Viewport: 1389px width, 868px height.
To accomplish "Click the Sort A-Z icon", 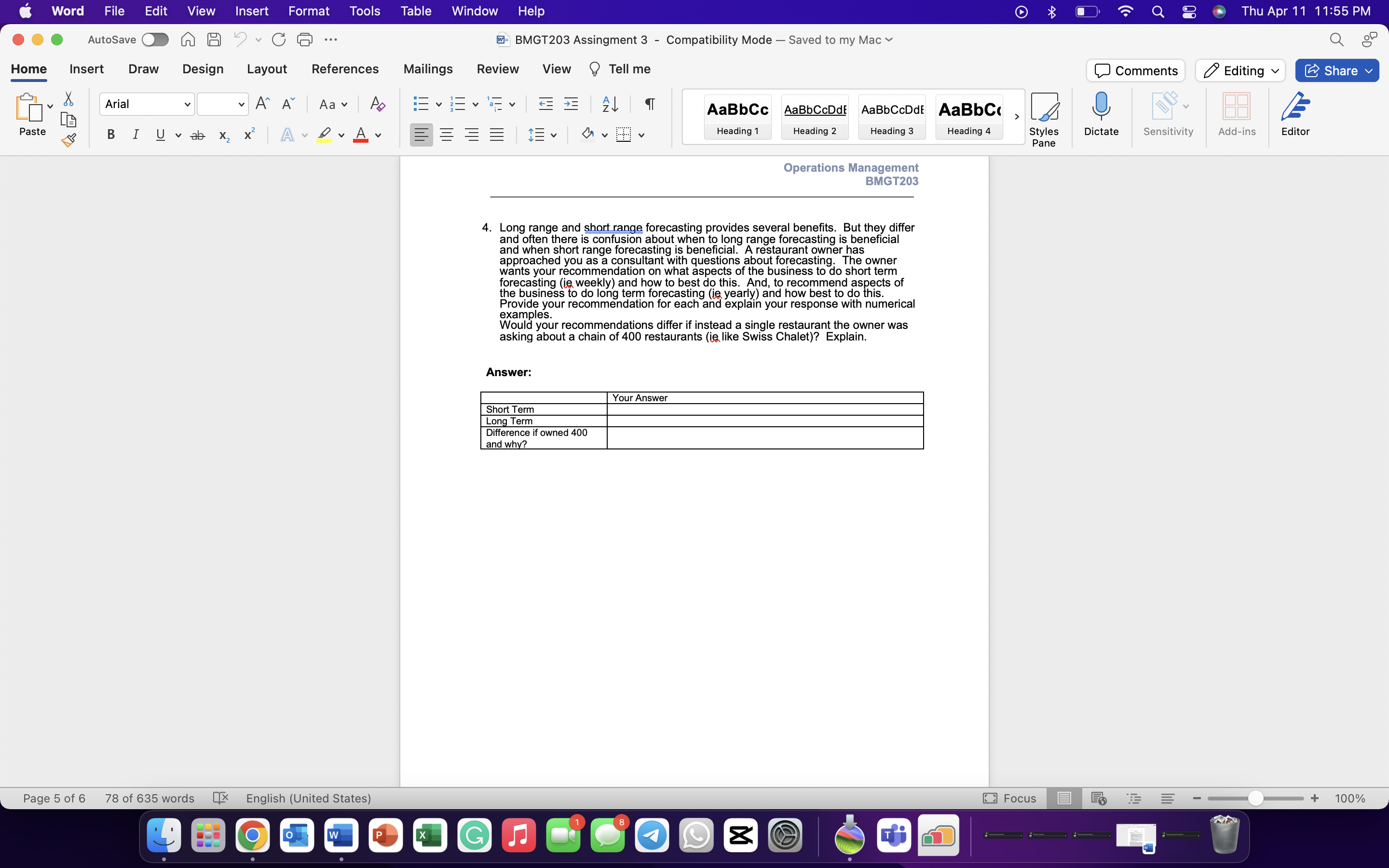I will pos(610,104).
